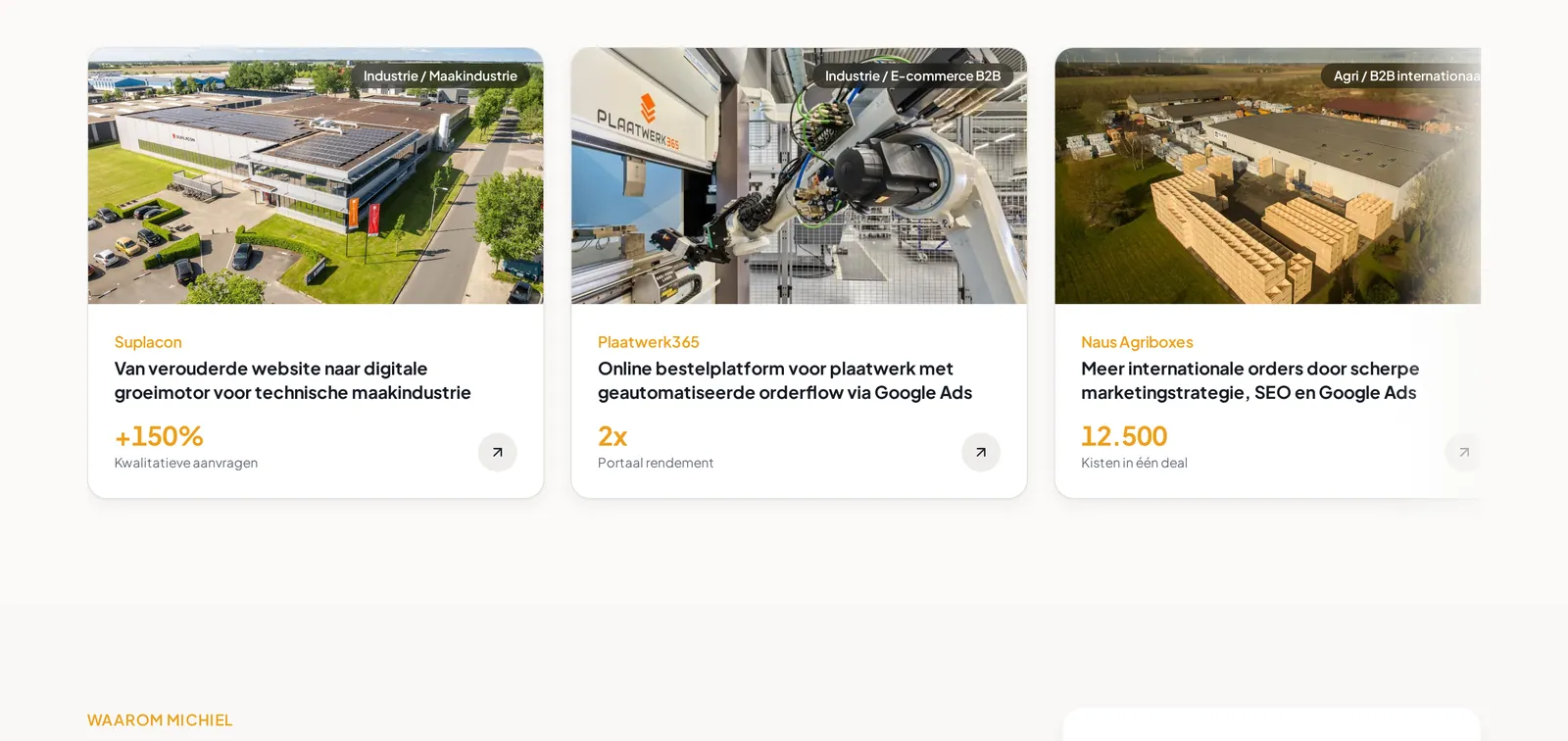Click the 'Online bestelplatform voor plaatwerk' headline
1568x741 pixels.
[785, 380]
